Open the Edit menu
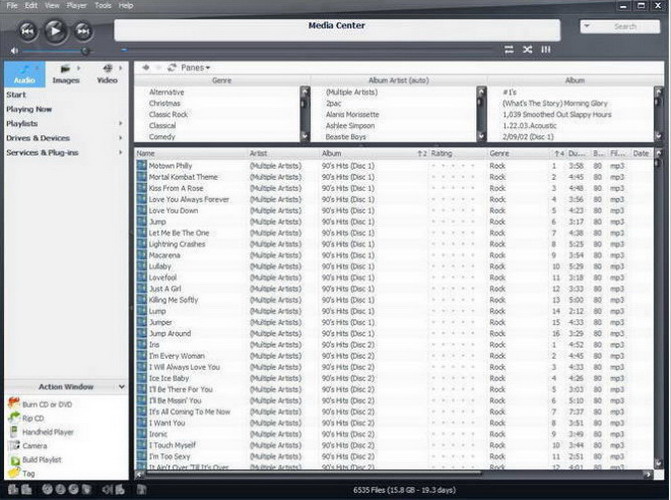The image size is (671, 500). pos(31,6)
